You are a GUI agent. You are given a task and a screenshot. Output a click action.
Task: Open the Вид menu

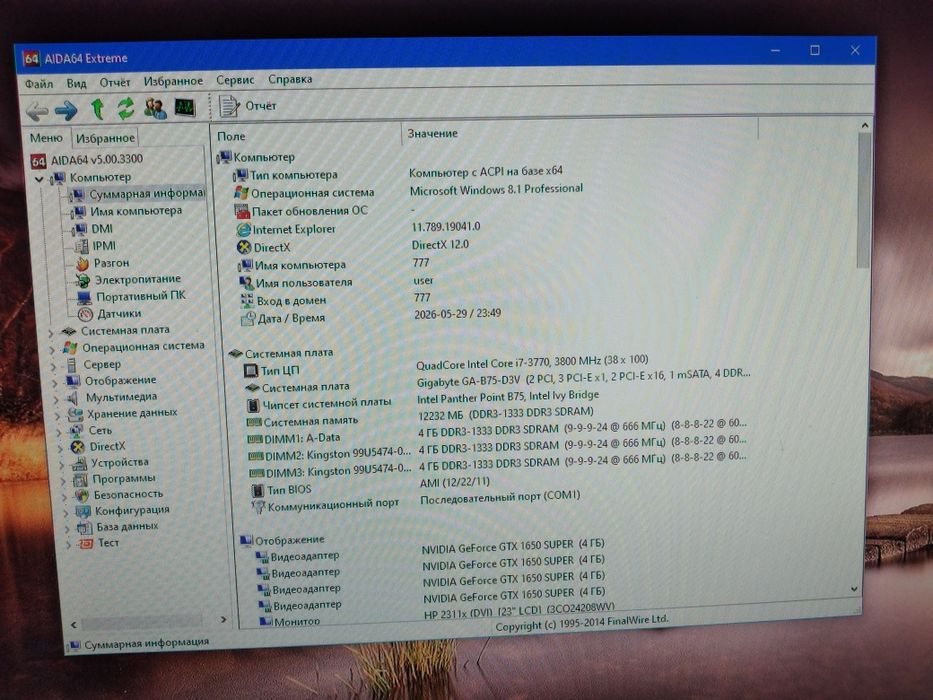click(76, 83)
